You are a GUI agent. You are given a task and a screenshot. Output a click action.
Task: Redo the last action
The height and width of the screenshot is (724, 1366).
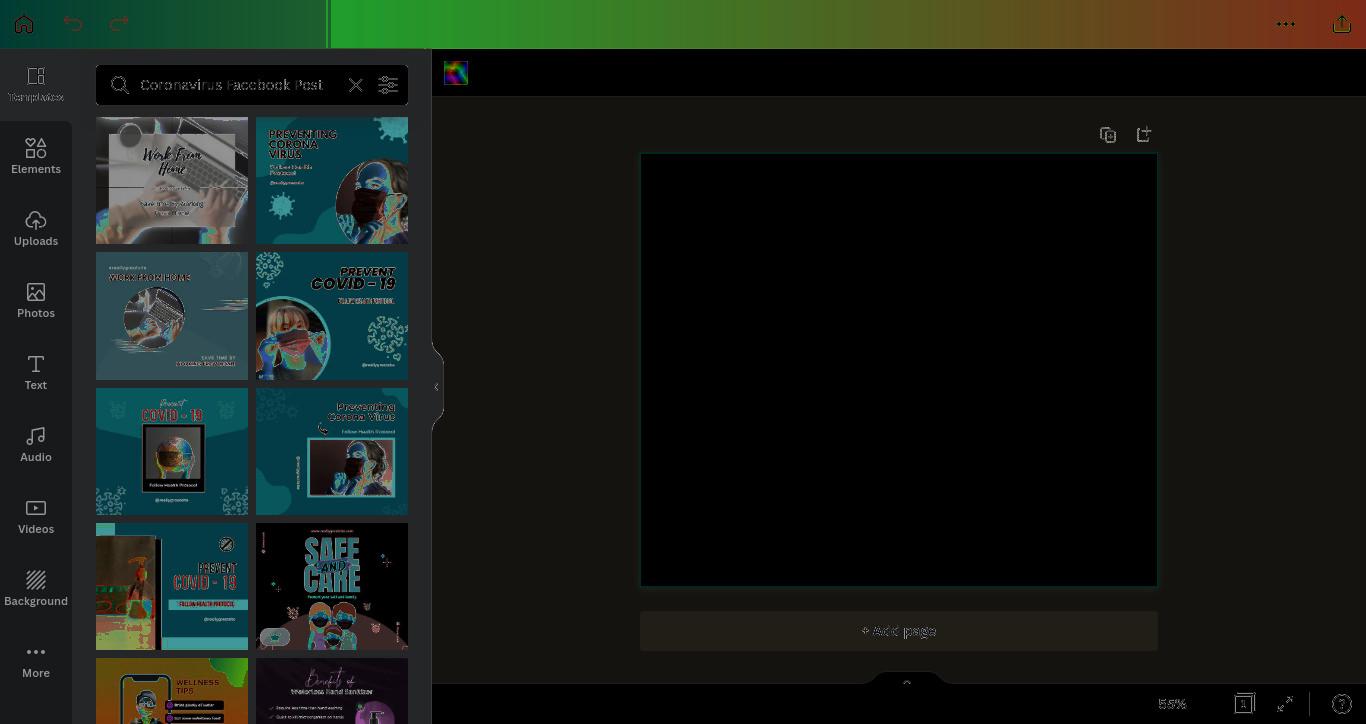tap(119, 24)
